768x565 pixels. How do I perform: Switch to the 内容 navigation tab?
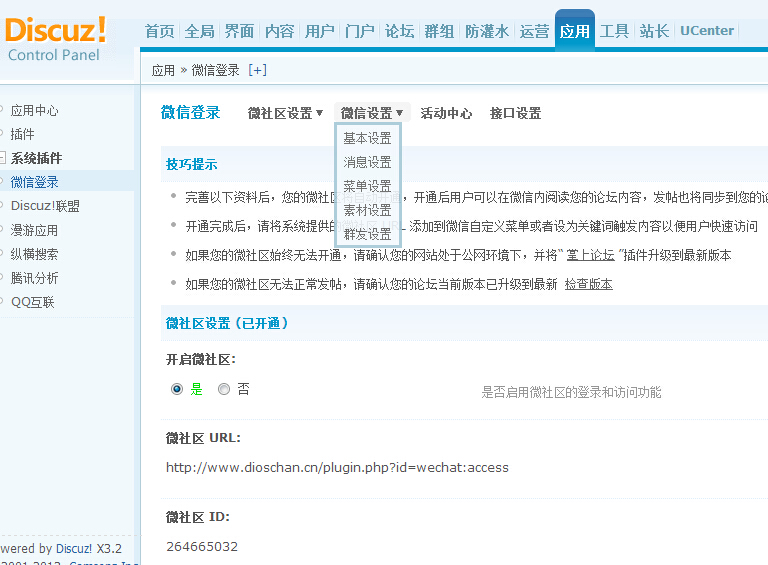tap(279, 31)
